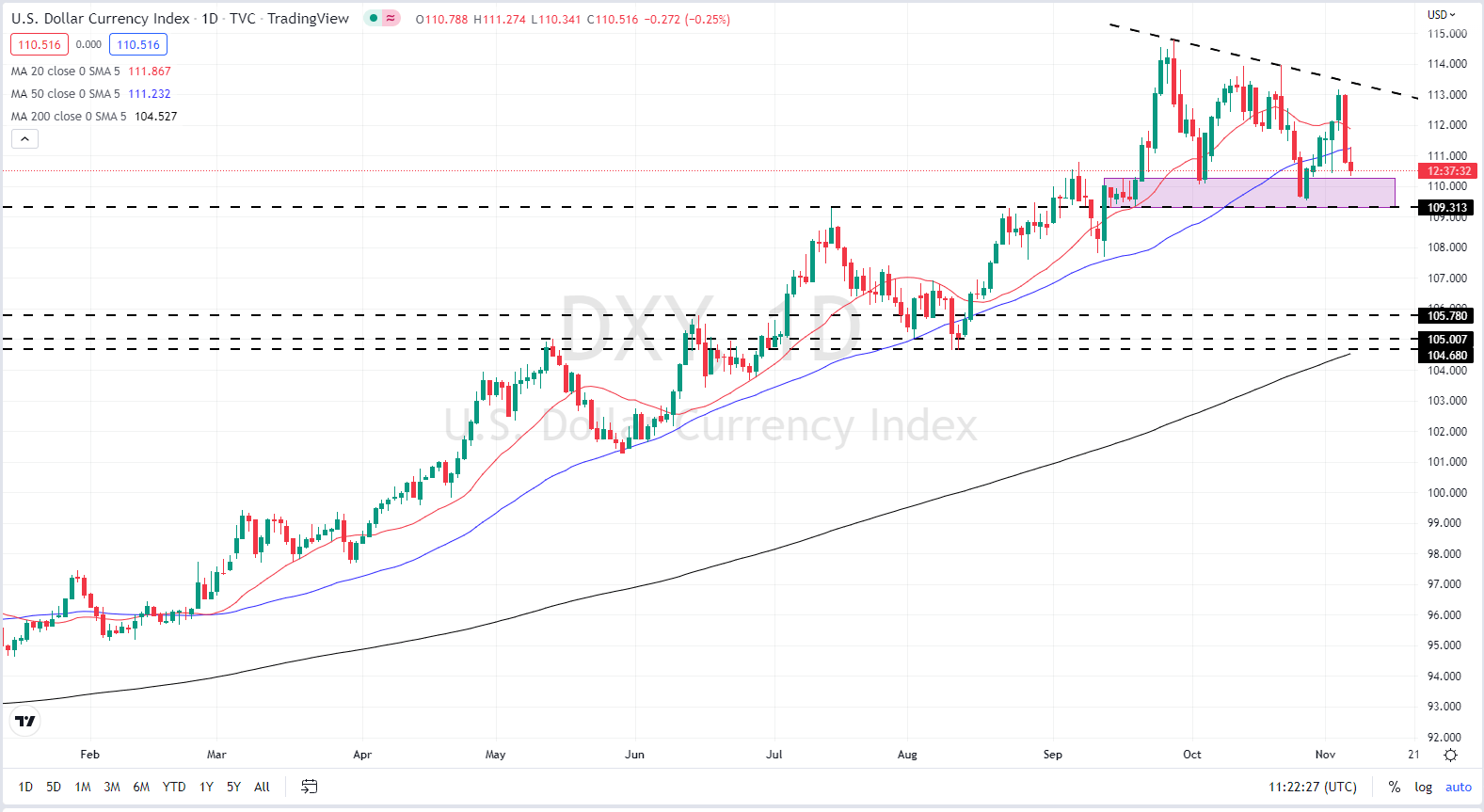Select the All time range
This screenshot has width=1484, height=812.
coord(262,787)
